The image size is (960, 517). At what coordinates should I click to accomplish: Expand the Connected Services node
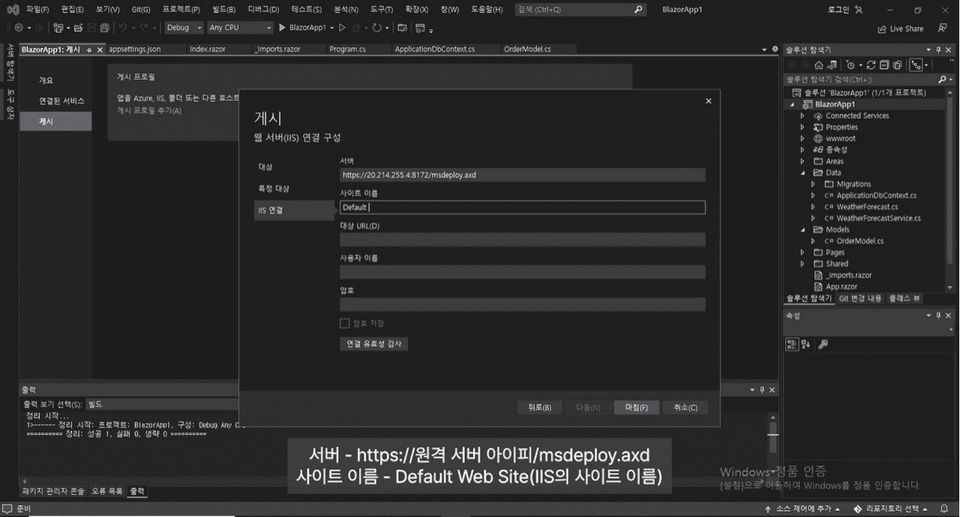click(x=803, y=116)
